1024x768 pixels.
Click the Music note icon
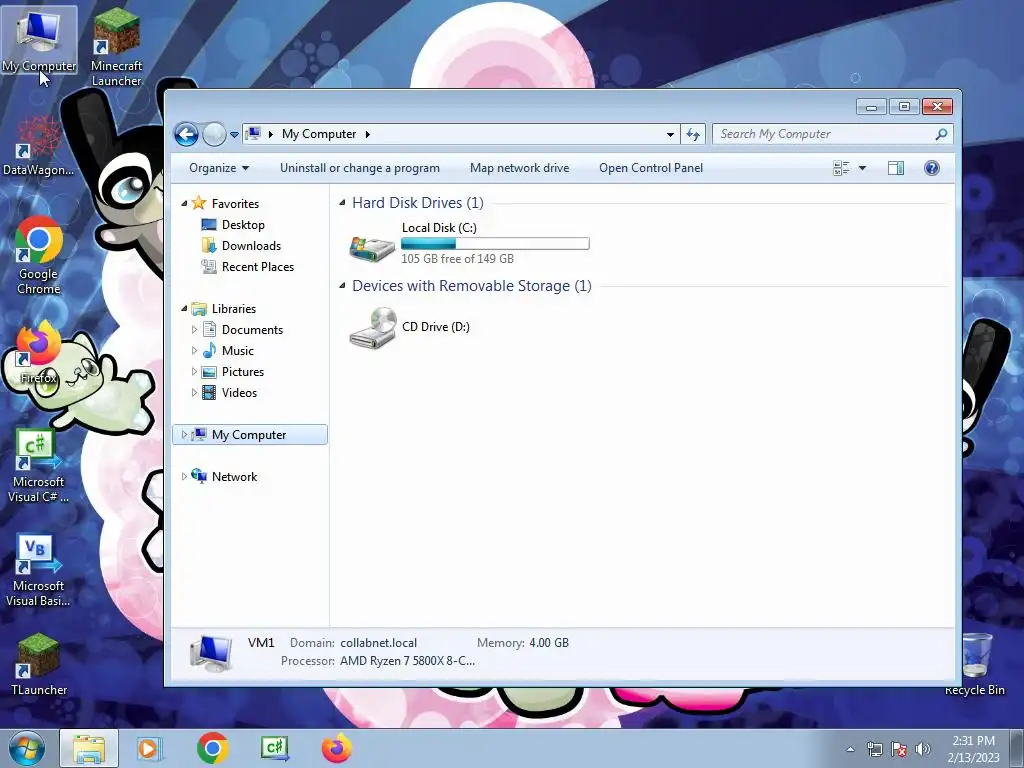tap(210, 350)
